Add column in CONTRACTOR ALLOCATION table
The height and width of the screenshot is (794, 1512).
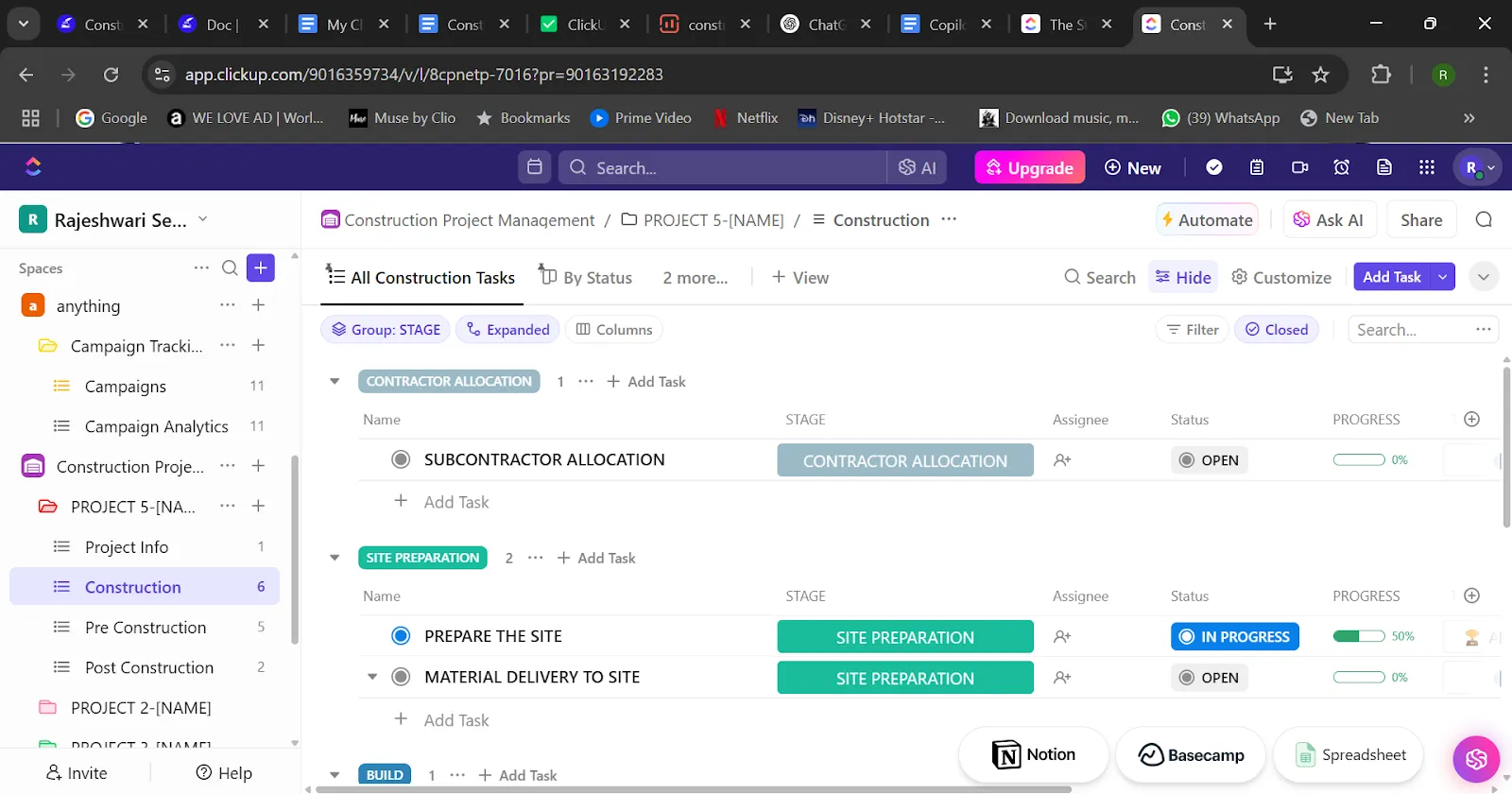(1471, 419)
